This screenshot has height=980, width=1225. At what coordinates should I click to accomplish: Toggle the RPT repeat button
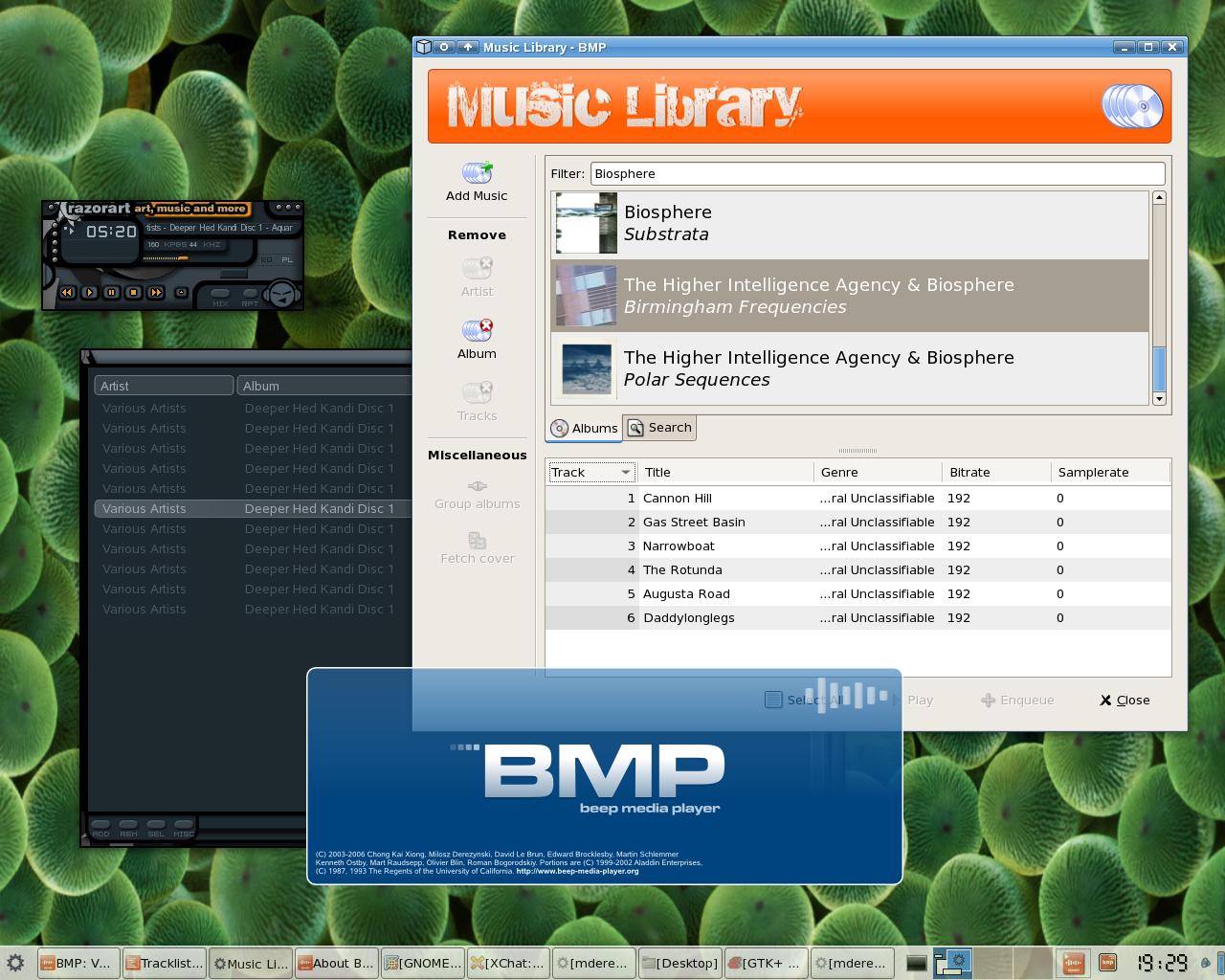(250, 295)
